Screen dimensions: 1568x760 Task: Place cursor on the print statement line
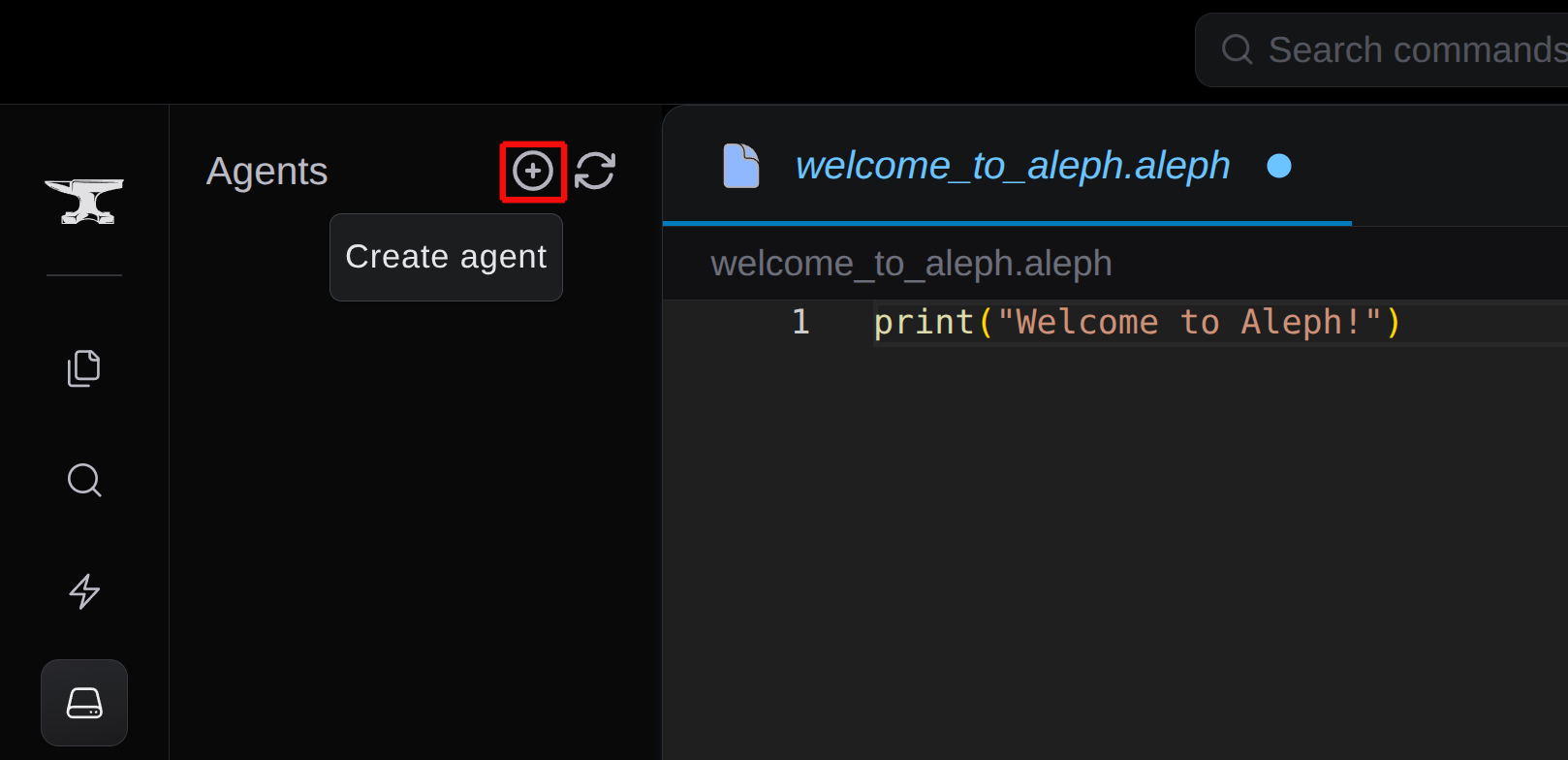[x=1134, y=321]
